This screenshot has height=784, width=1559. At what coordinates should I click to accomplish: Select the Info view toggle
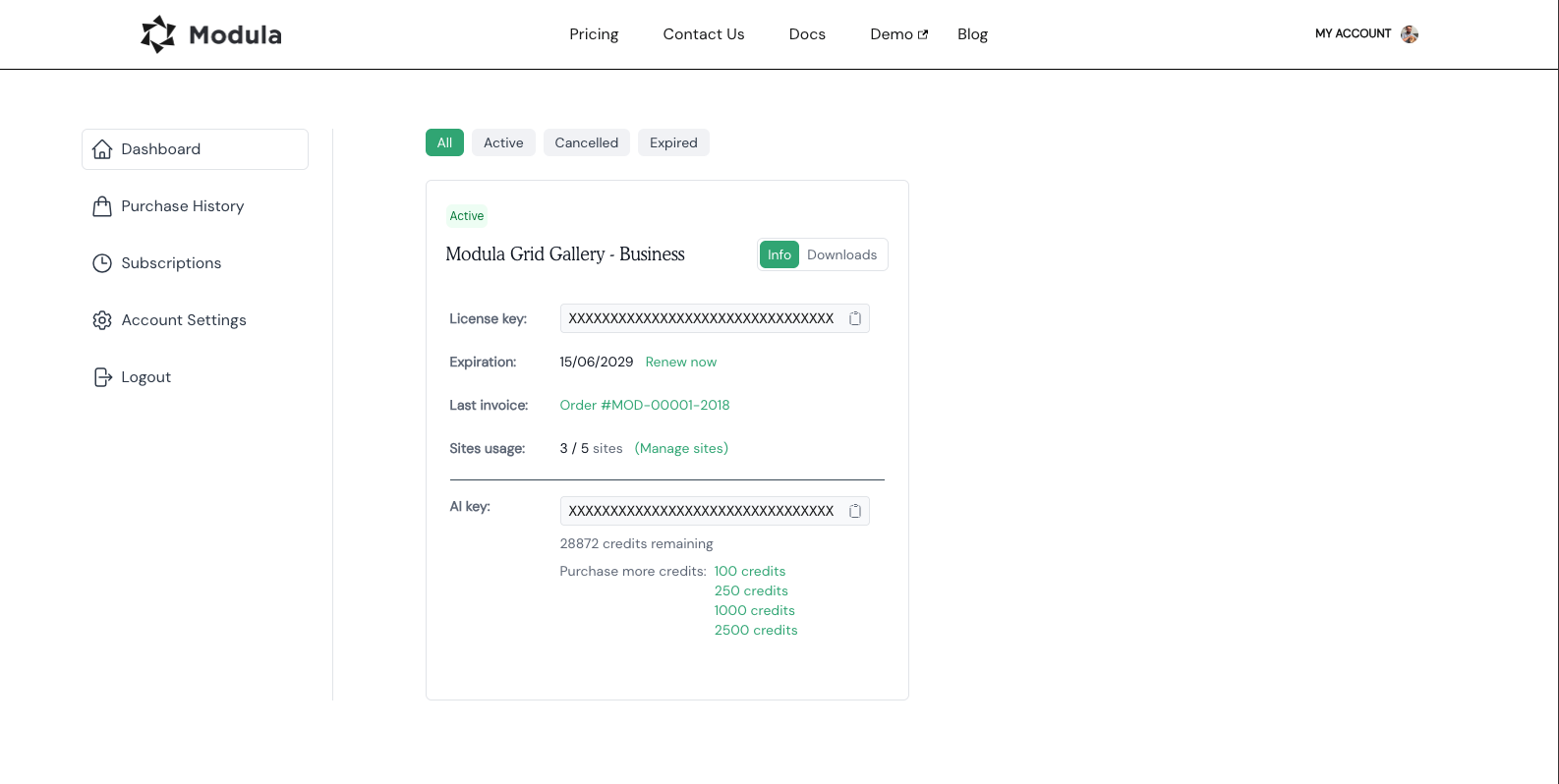tap(779, 254)
